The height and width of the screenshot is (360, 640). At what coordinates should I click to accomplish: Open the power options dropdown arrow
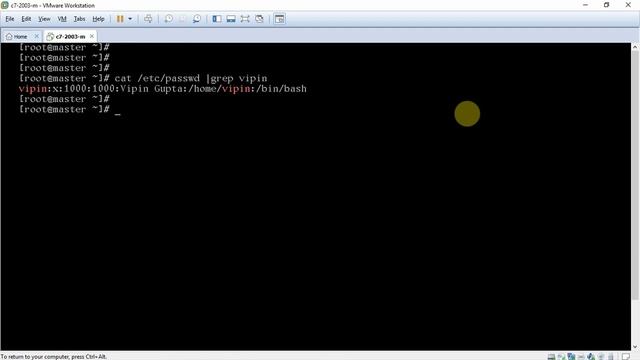(x=130, y=19)
